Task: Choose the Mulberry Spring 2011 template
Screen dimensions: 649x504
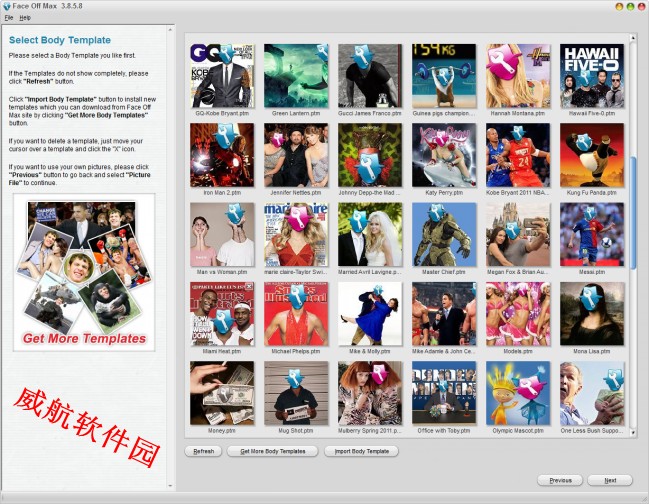Action: click(370, 393)
